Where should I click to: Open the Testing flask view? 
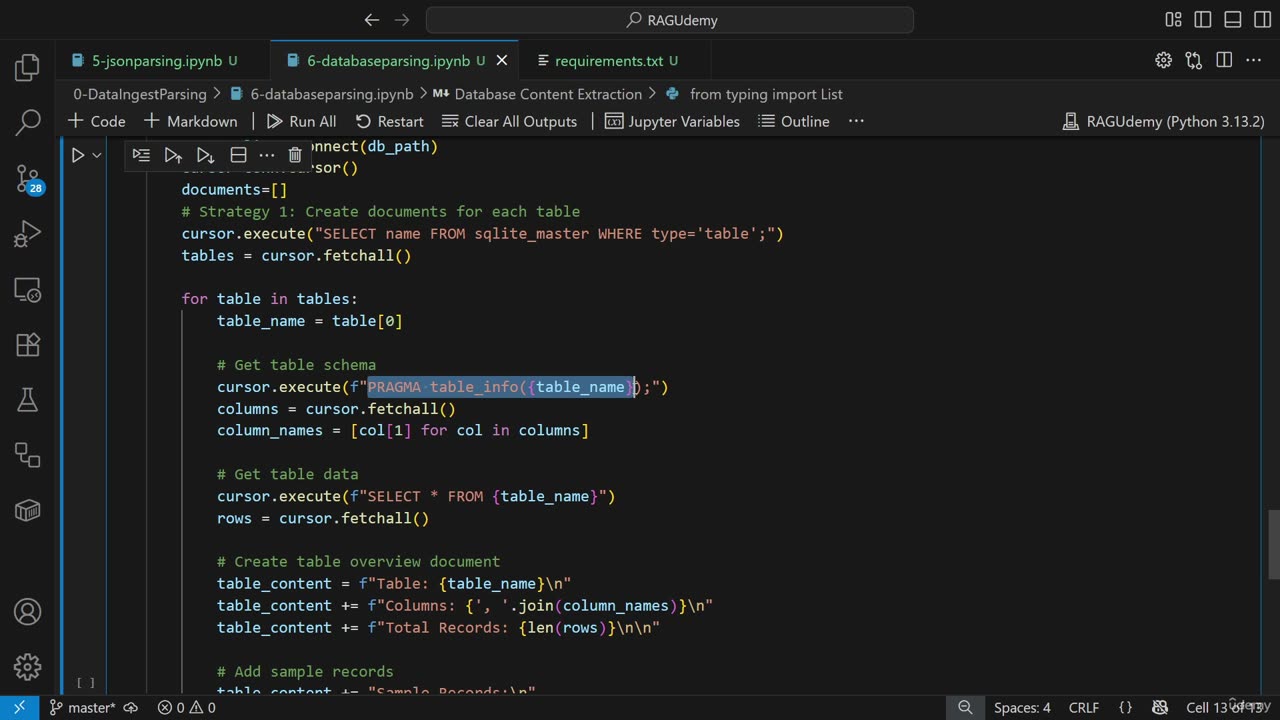pos(27,400)
